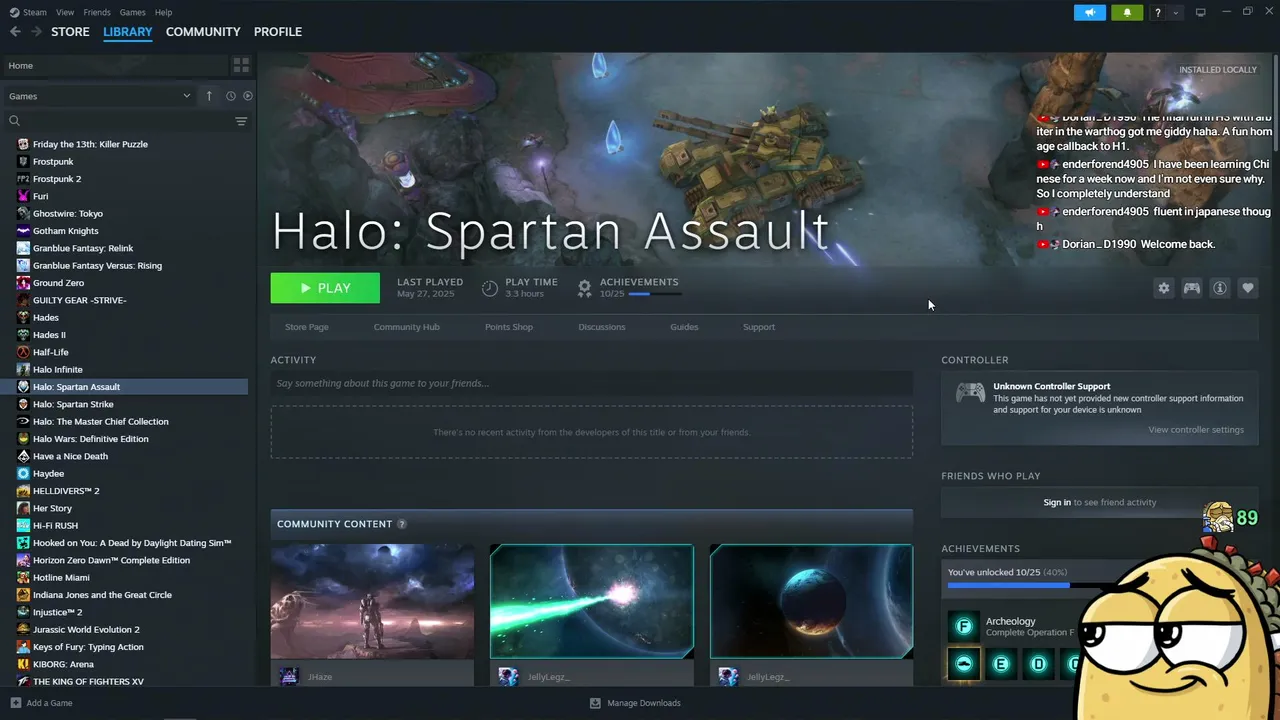This screenshot has height=720, width=1280.
Task: Click the clock icon for recent games
Action: [230, 96]
